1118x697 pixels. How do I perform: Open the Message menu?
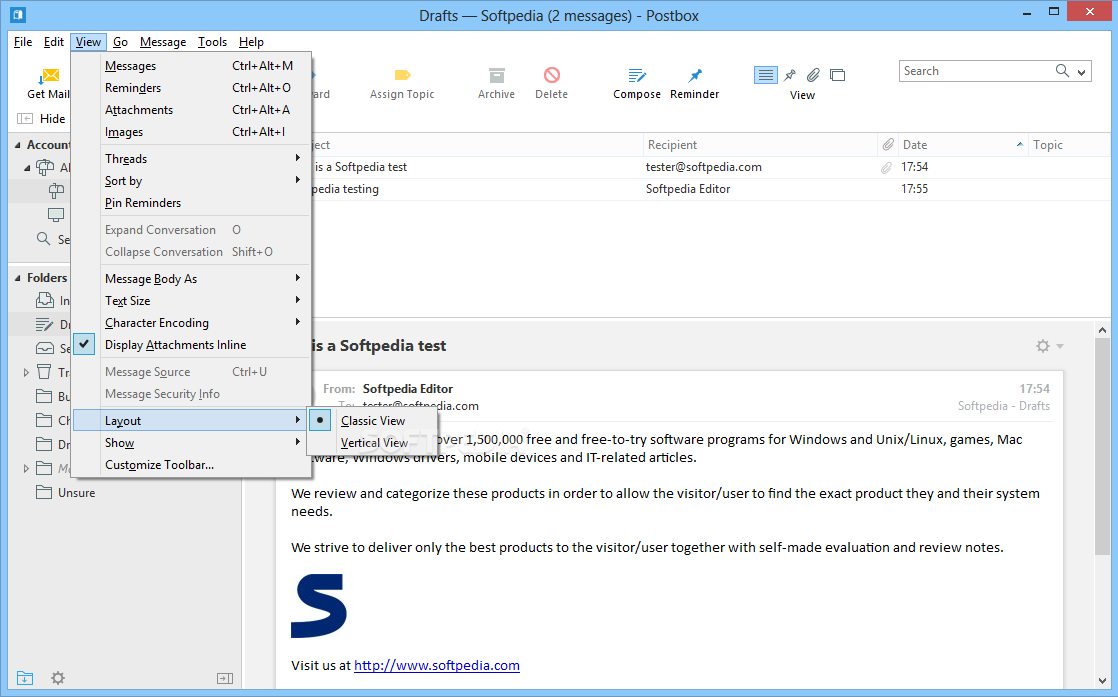coord(163,42)
